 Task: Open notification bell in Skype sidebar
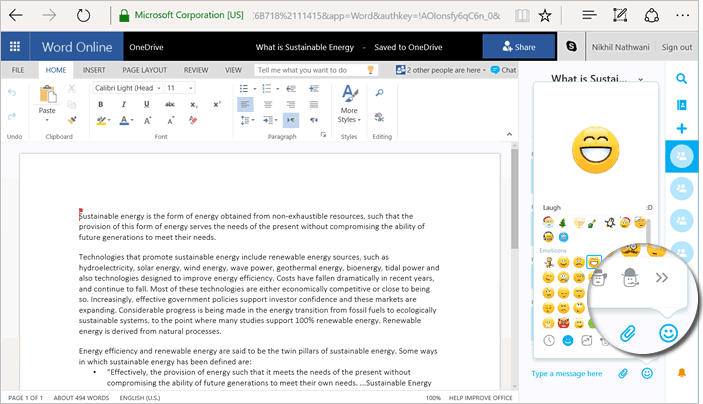[681, 373]
